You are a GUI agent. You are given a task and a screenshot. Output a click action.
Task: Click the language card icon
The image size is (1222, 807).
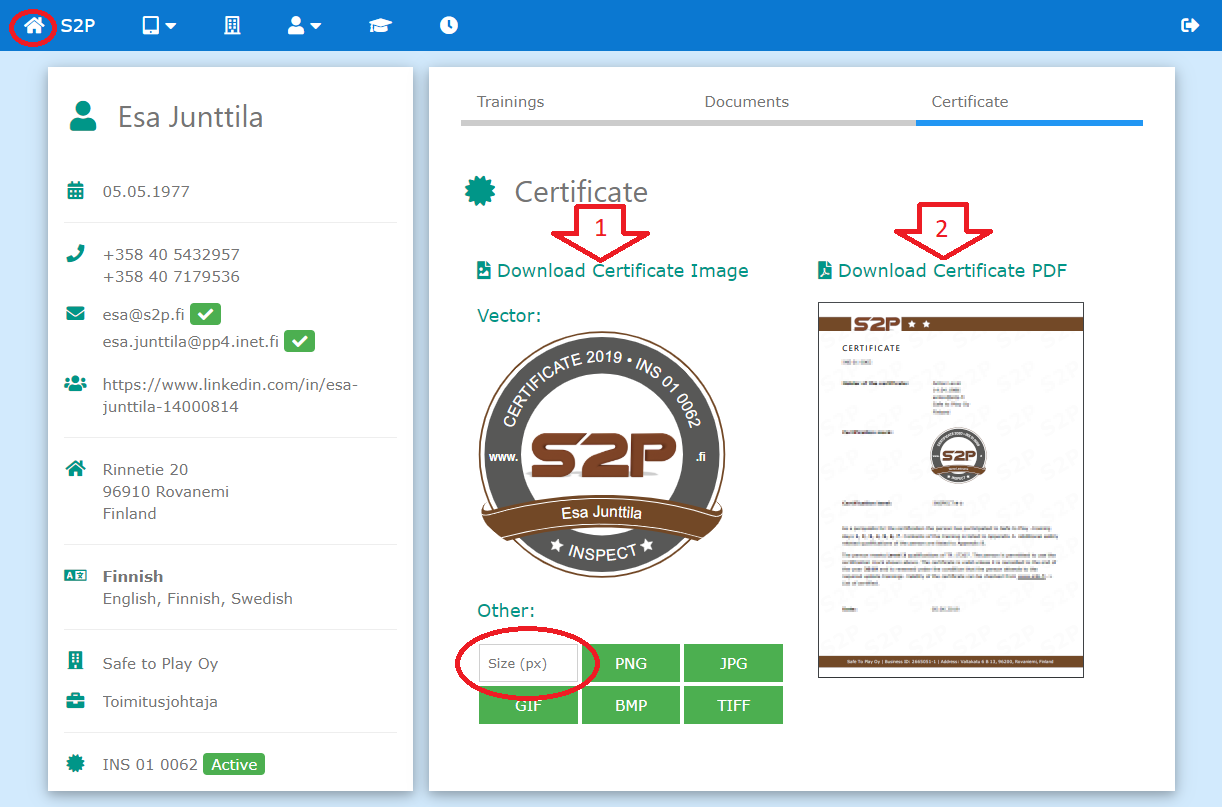[x=75, y=576]
